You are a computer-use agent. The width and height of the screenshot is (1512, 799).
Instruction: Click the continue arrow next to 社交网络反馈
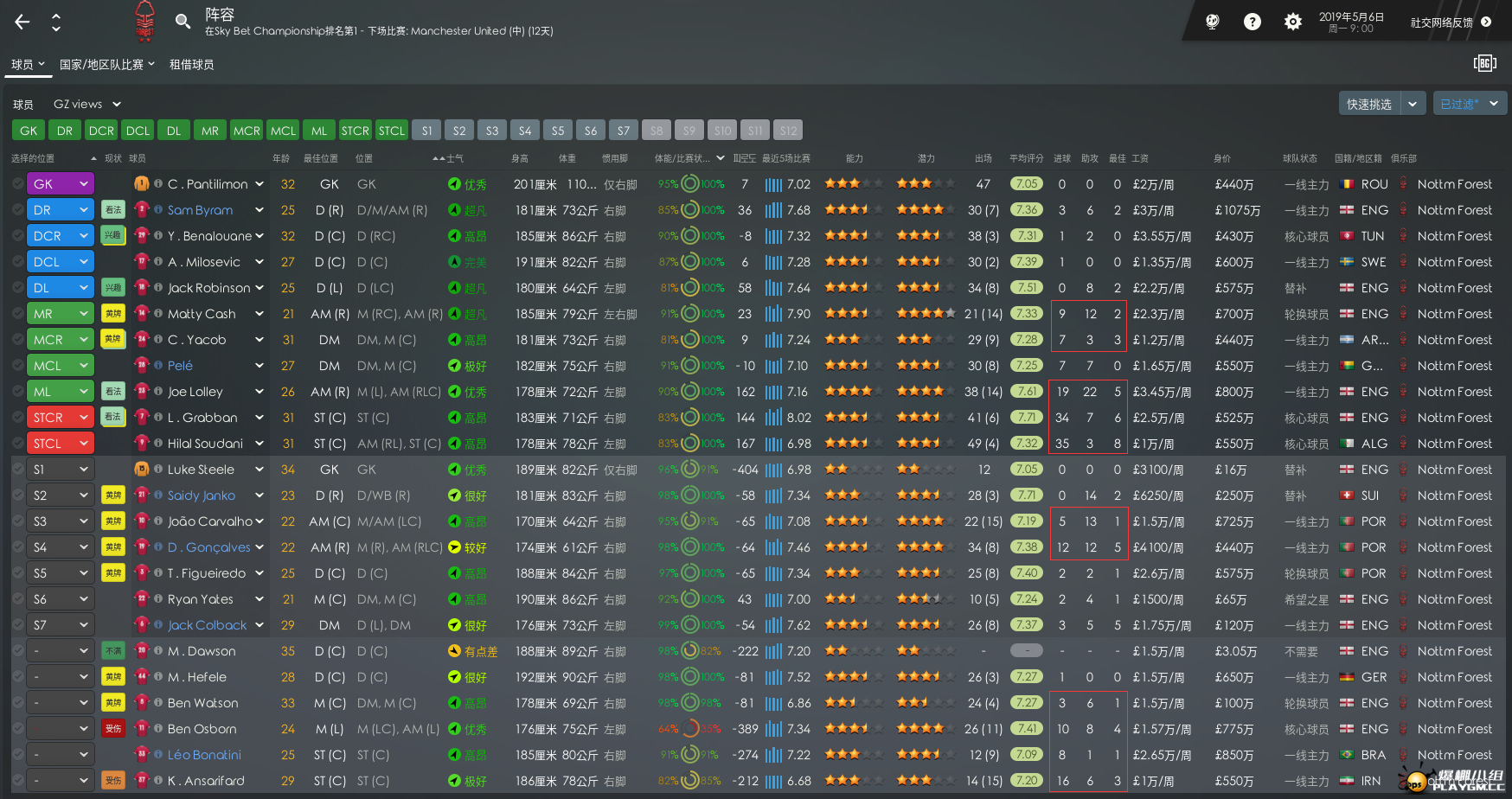click(x=1486, y=22)
